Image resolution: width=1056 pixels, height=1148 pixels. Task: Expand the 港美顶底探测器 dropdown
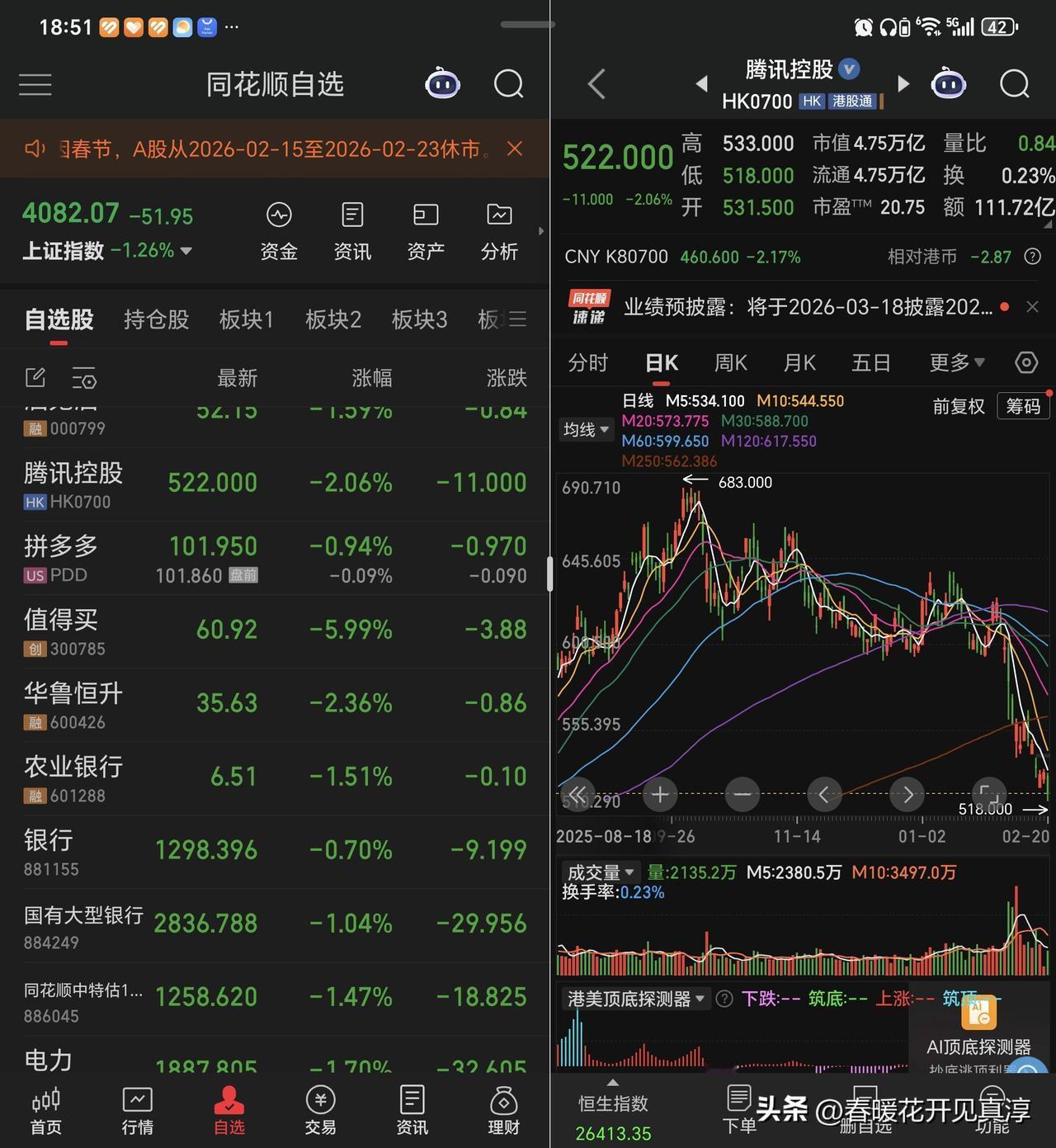[635, 999]
